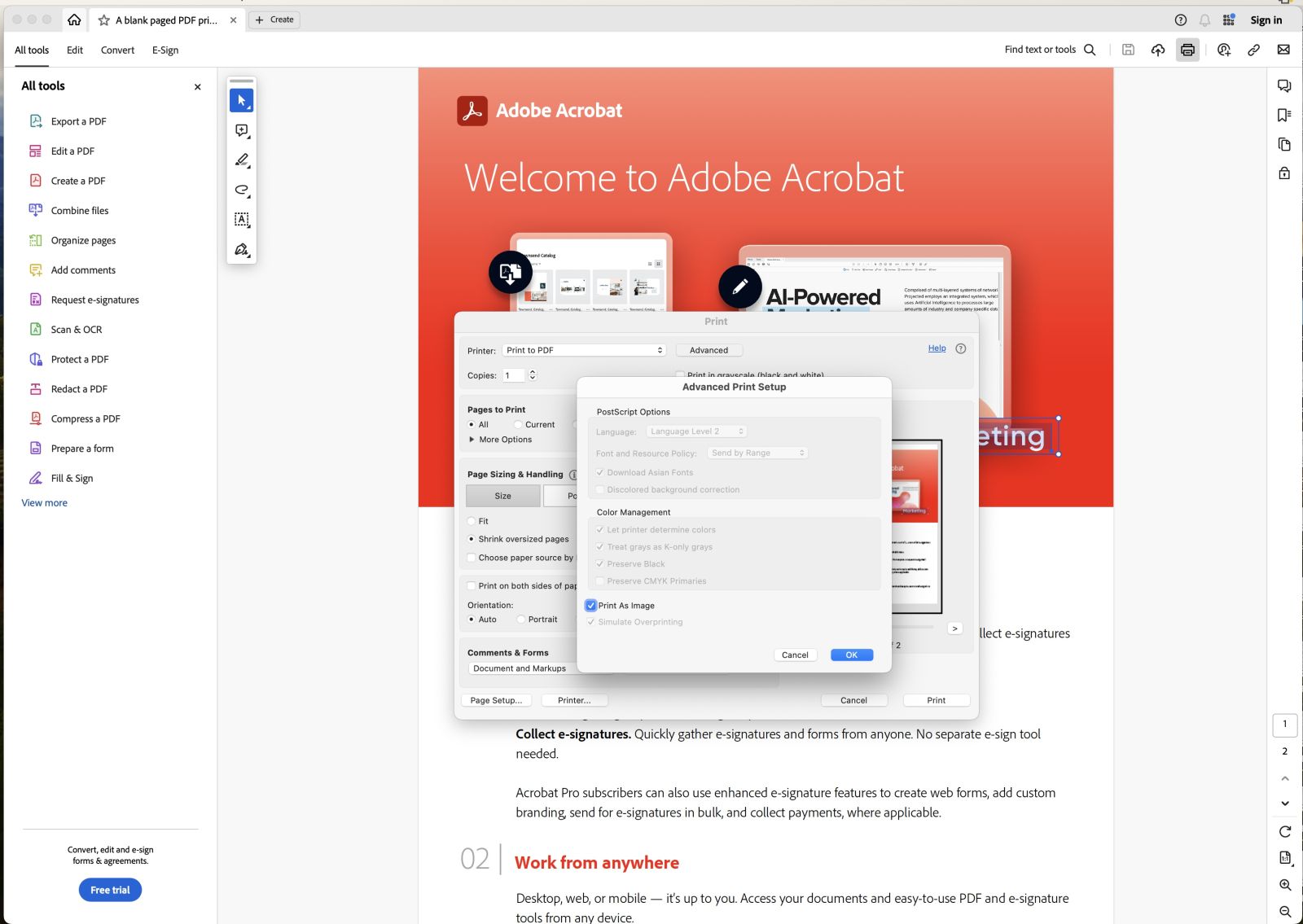Open the bookmarks panel
Viewport: 1303px width, 924px height.
click(1284, 115)
